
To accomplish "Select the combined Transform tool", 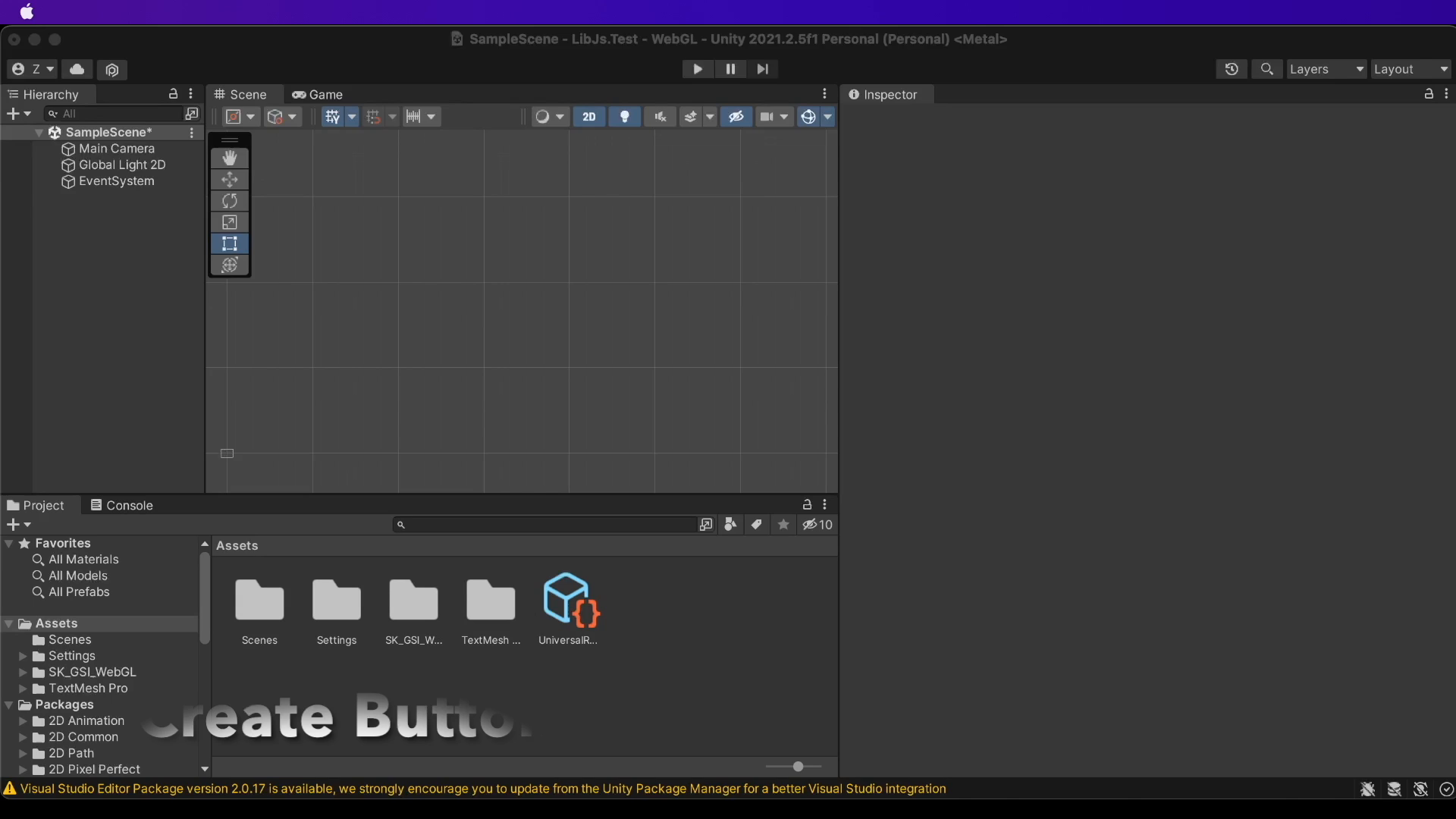I will click(x=230, y=265).
